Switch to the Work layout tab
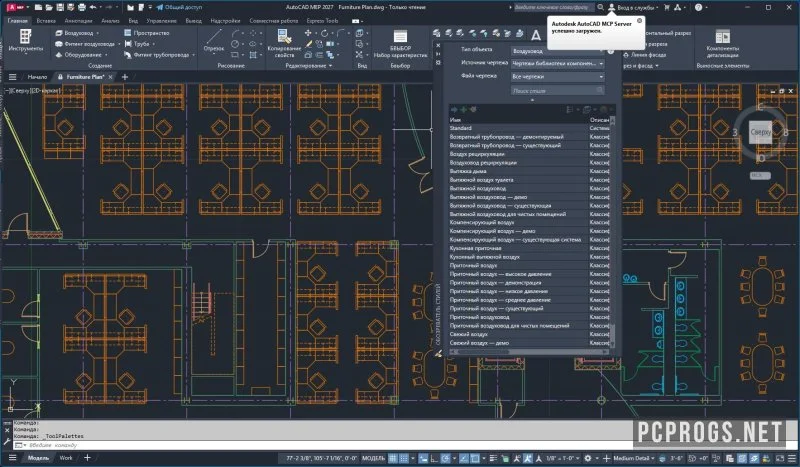 point(66,458)
